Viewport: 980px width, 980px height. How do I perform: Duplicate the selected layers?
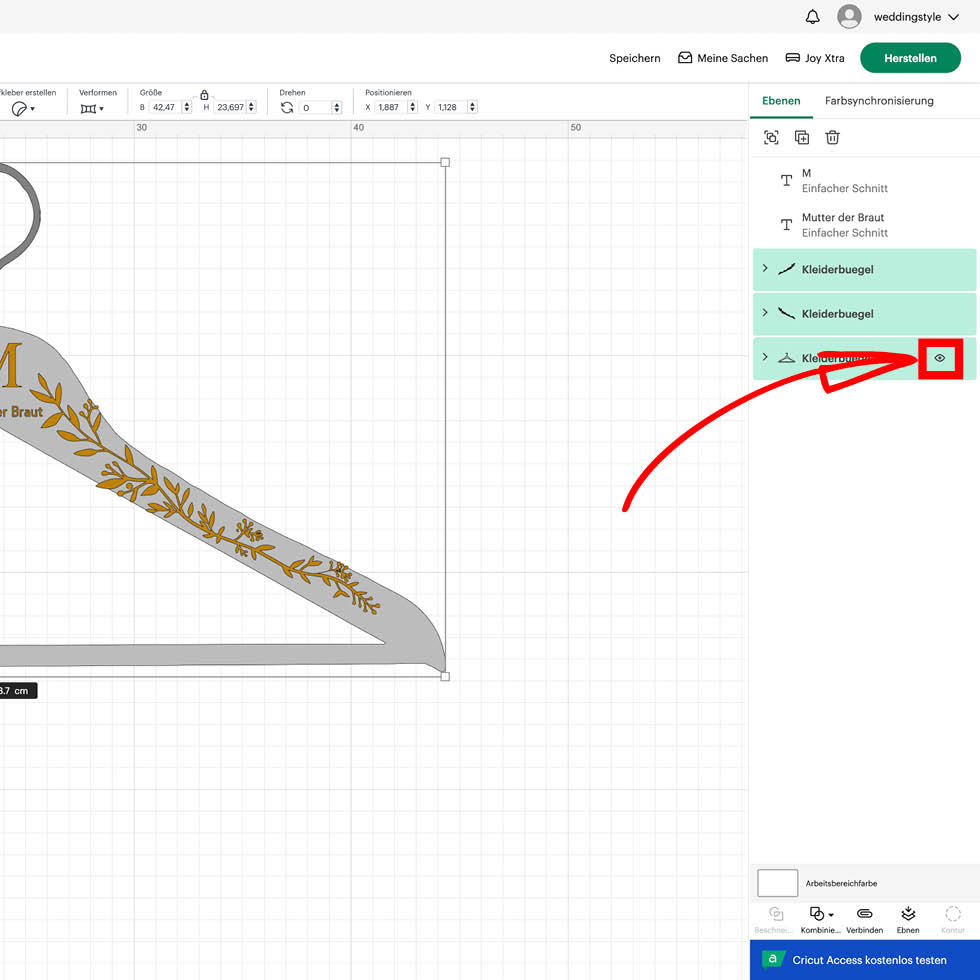click(x=802, y=138)
